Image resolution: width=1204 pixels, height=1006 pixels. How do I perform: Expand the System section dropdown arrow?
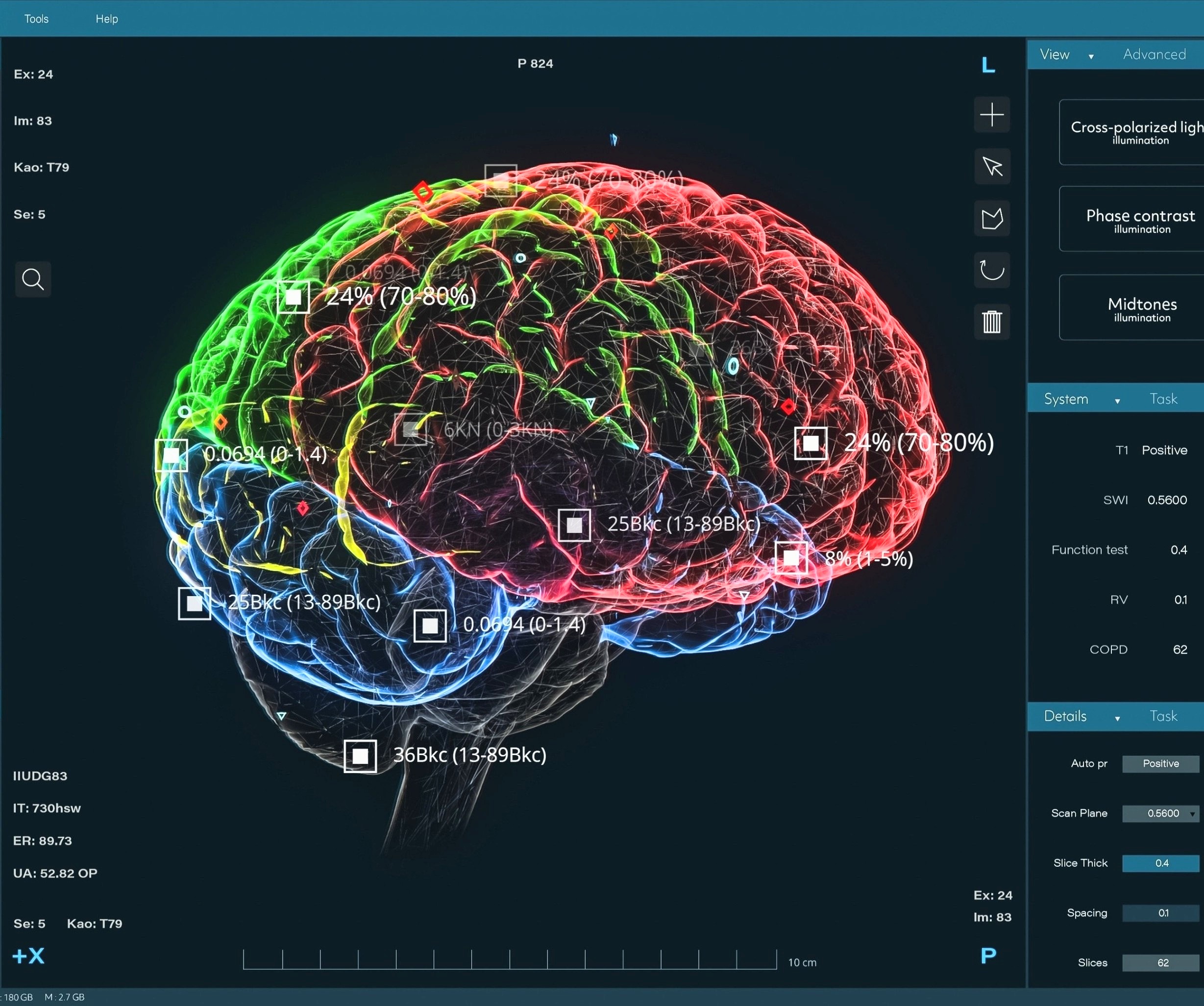point(1117,401)
